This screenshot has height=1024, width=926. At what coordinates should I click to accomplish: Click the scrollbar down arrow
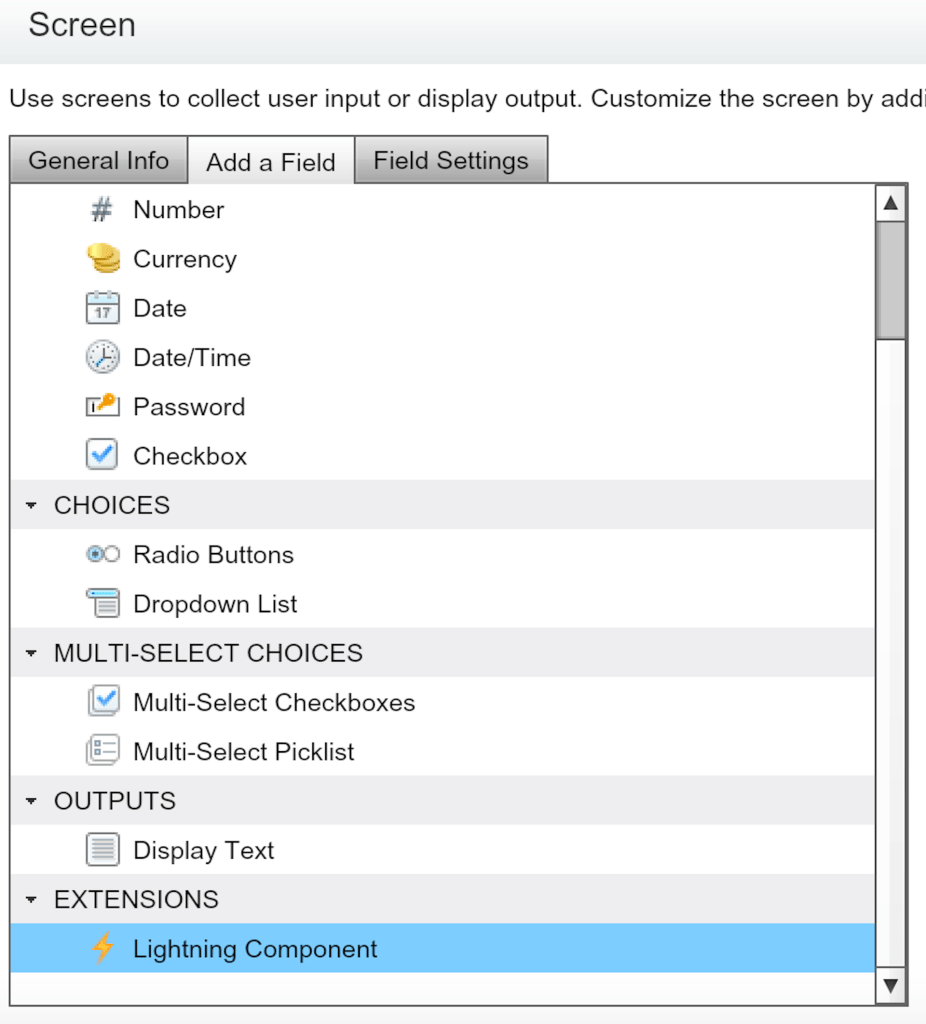pos(890,986)
